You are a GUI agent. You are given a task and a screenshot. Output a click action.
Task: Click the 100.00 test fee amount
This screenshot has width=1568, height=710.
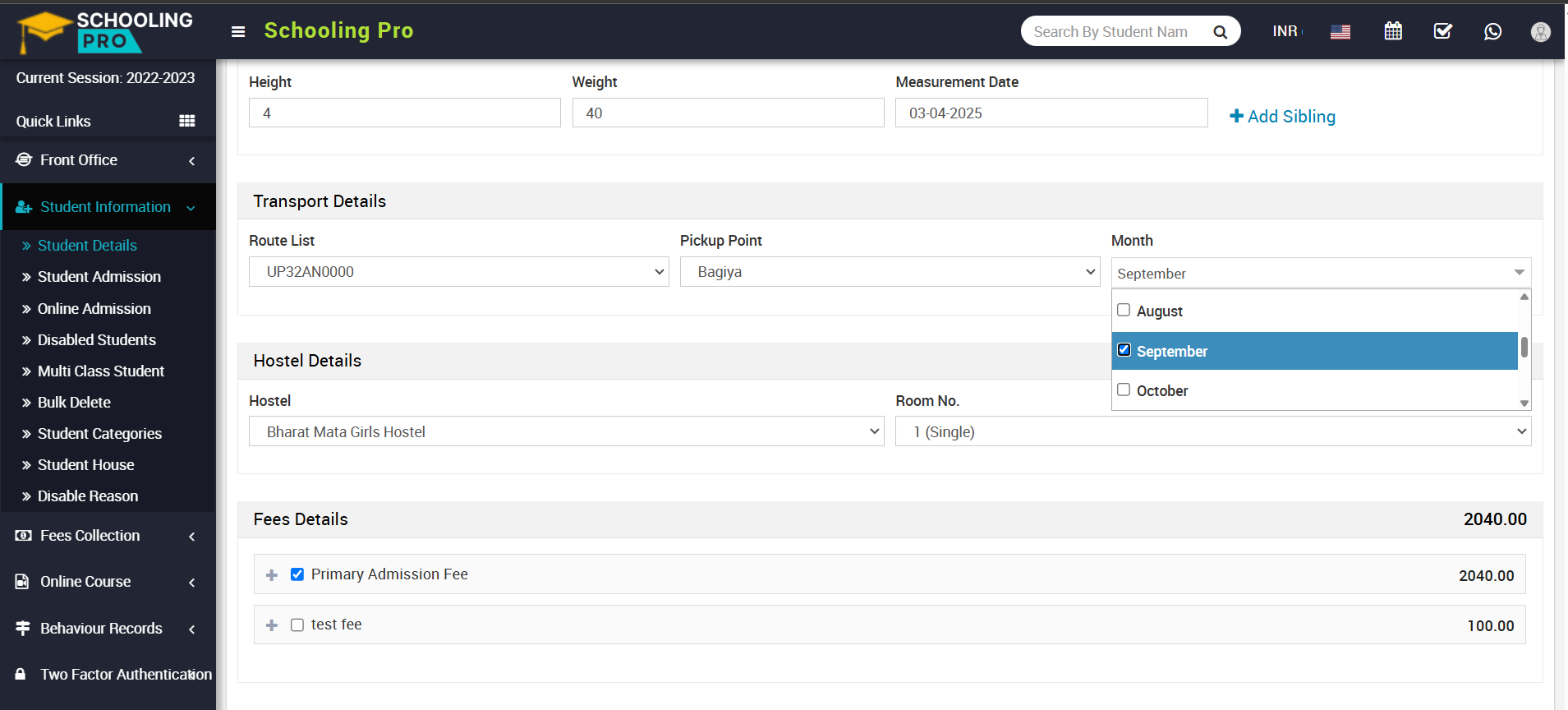tap(1491, 626)
